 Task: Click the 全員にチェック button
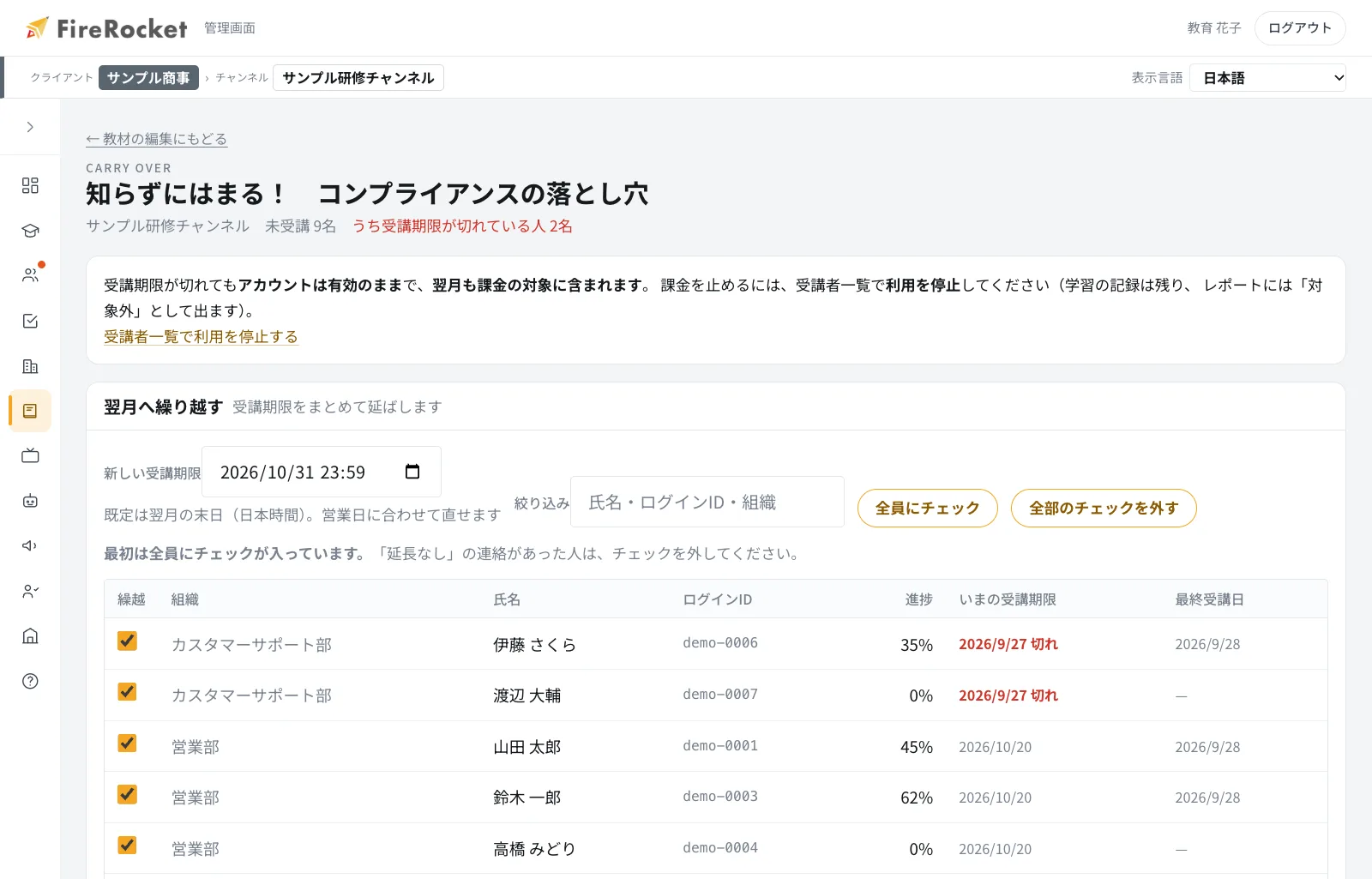[928, 509]
